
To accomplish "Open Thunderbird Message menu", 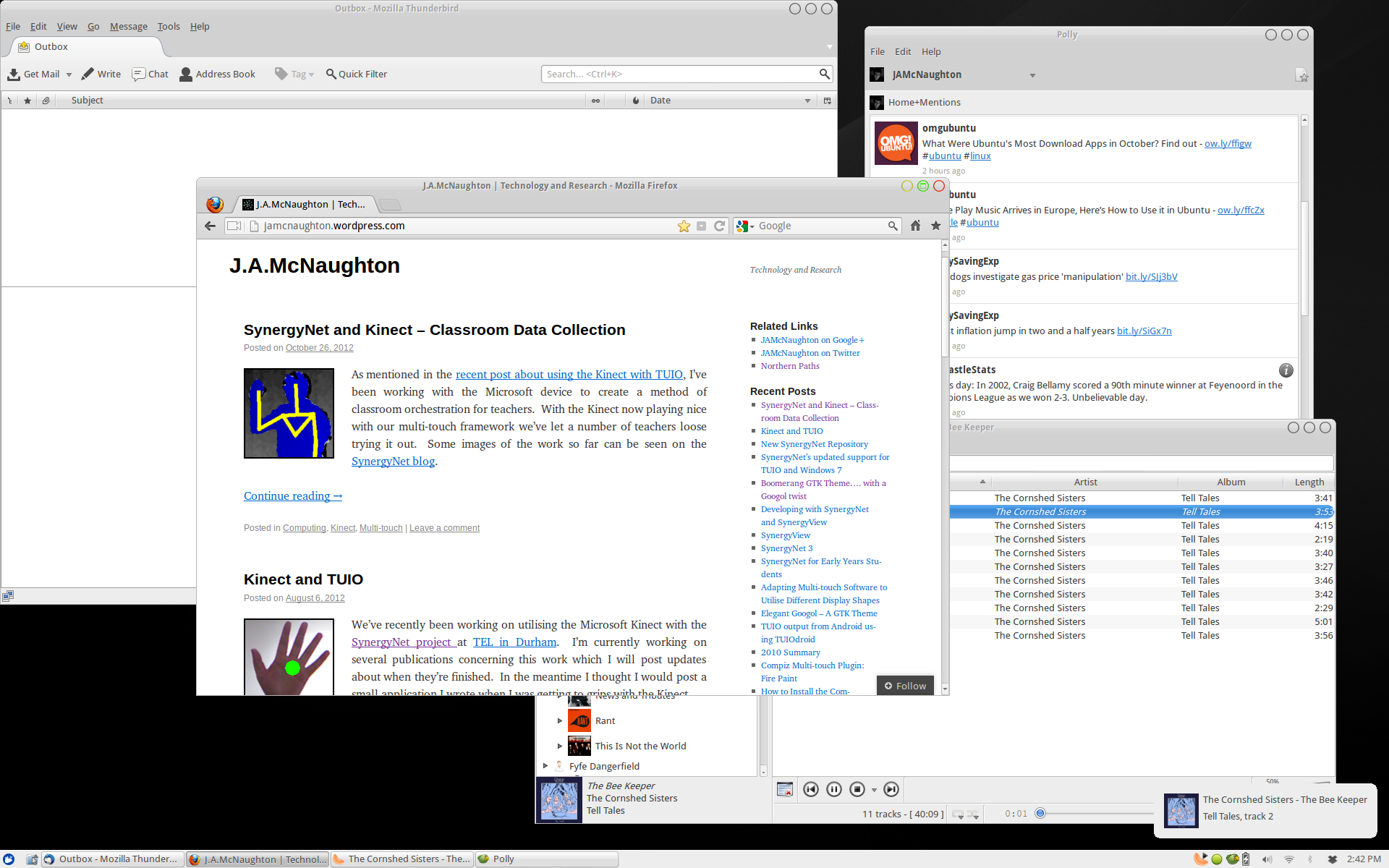I will pos(128,26).
